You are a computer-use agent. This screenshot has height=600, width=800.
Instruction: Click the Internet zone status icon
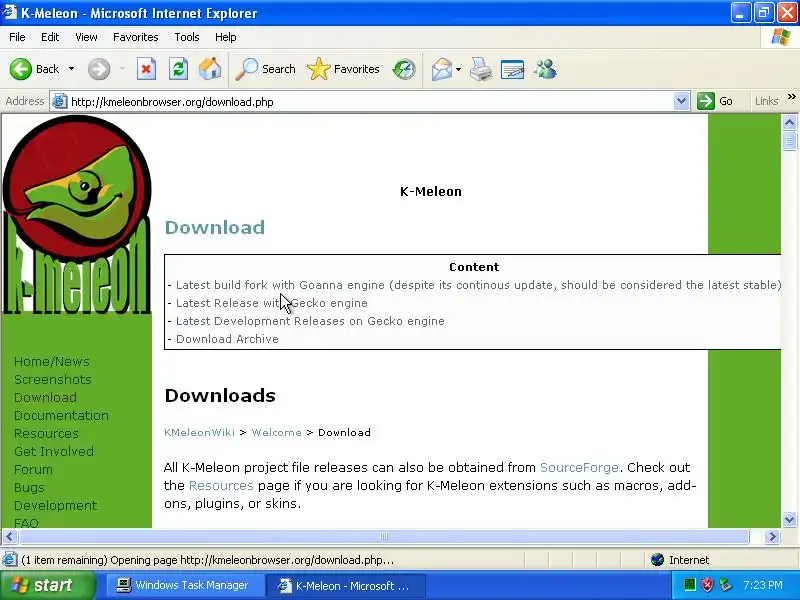tap(658, 560)
